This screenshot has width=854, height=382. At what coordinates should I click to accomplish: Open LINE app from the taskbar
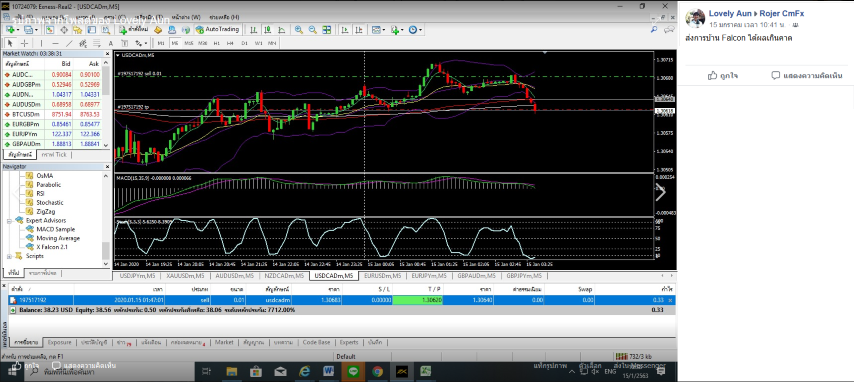click(x=353, y=372)
